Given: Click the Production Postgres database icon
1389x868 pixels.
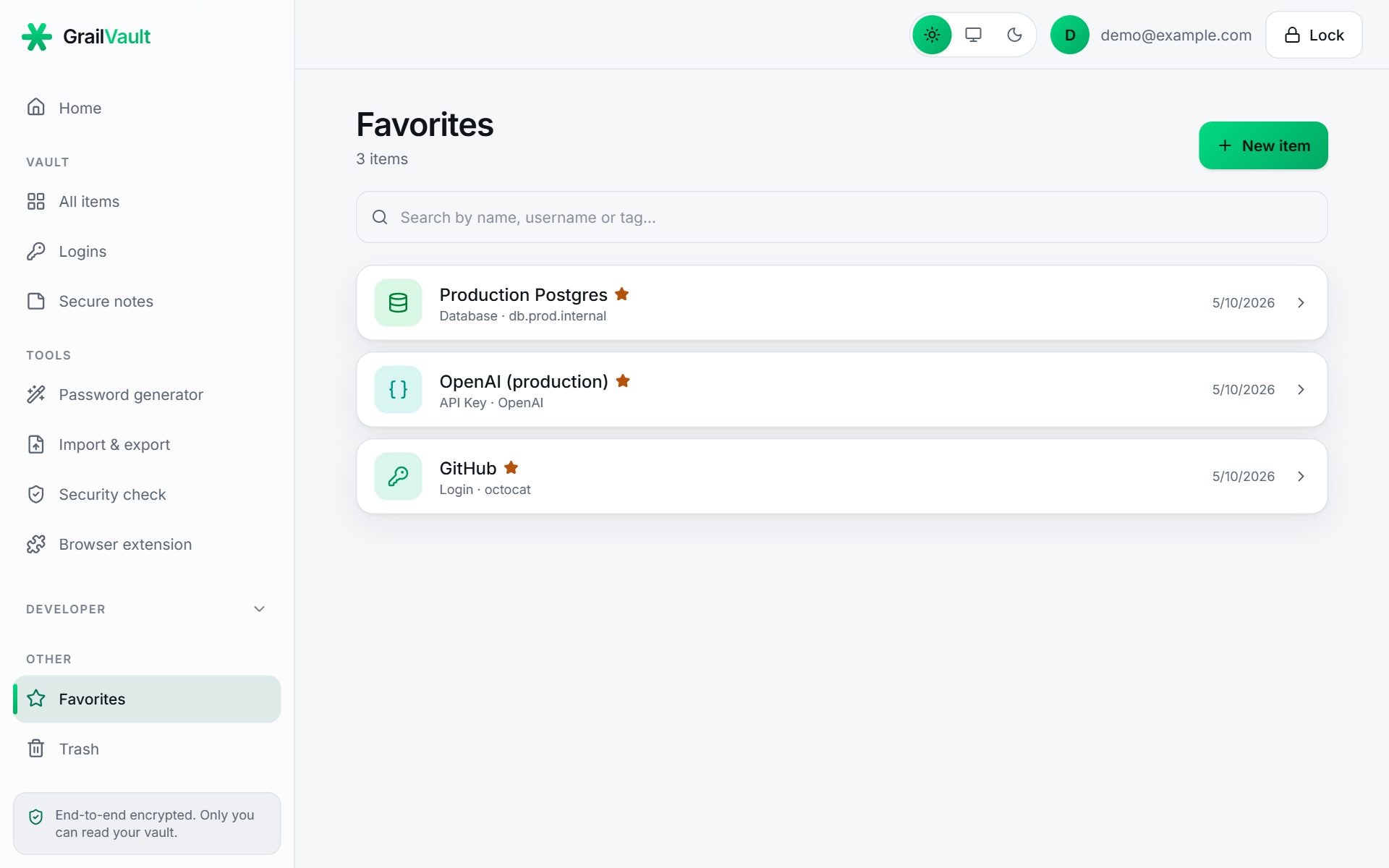Looking at the screenshot, I should (398, 302).
